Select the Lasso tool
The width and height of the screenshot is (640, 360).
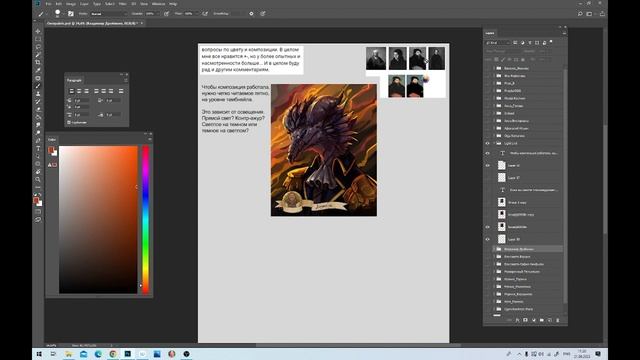click(38, 47)
